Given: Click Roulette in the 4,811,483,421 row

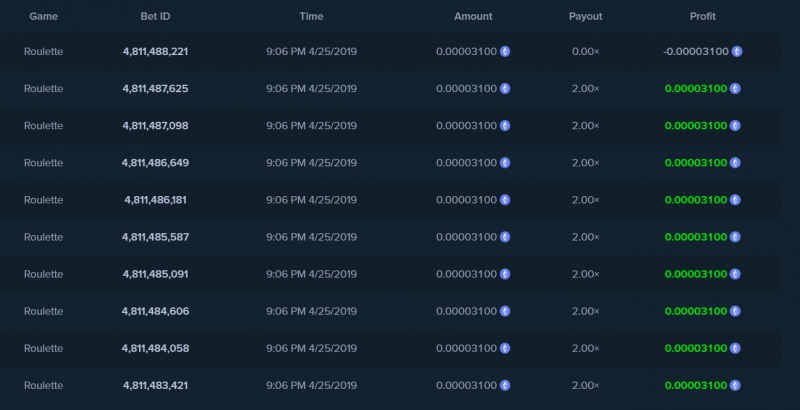Looking at the screenshot, I should click(43, 386).
